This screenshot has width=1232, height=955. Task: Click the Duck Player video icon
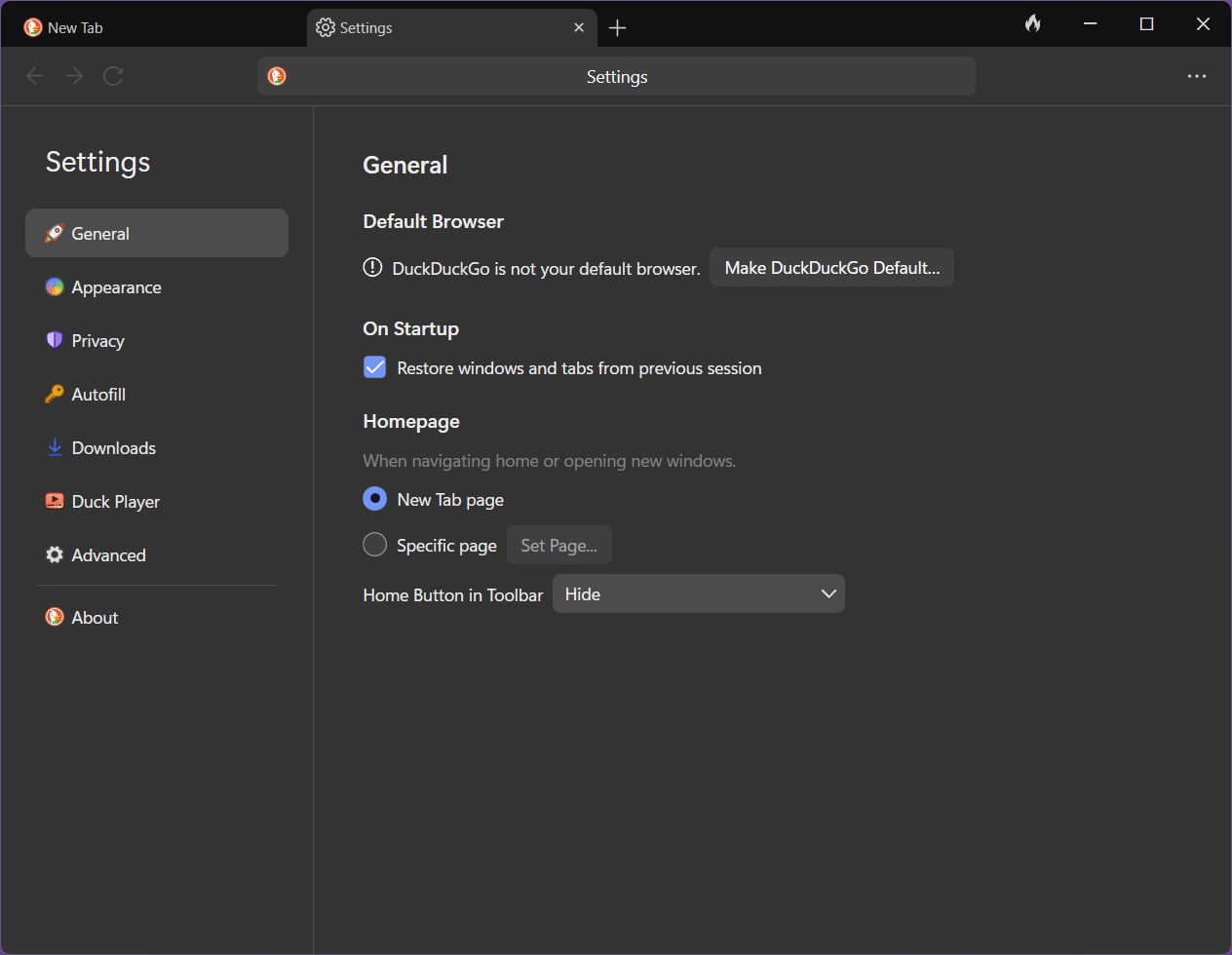55,501
